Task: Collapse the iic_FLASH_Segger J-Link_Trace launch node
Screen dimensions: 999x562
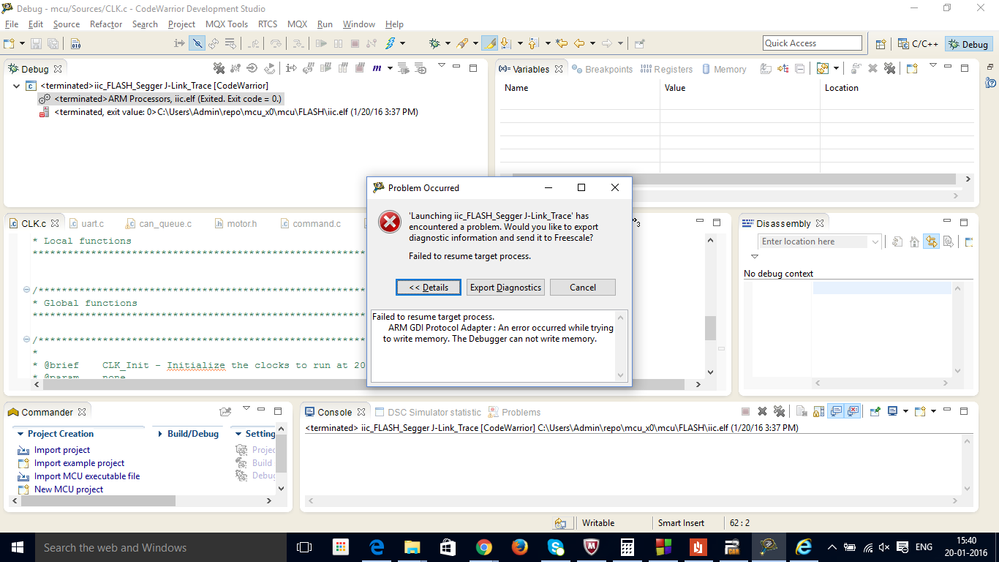Action: click(17, 85)
